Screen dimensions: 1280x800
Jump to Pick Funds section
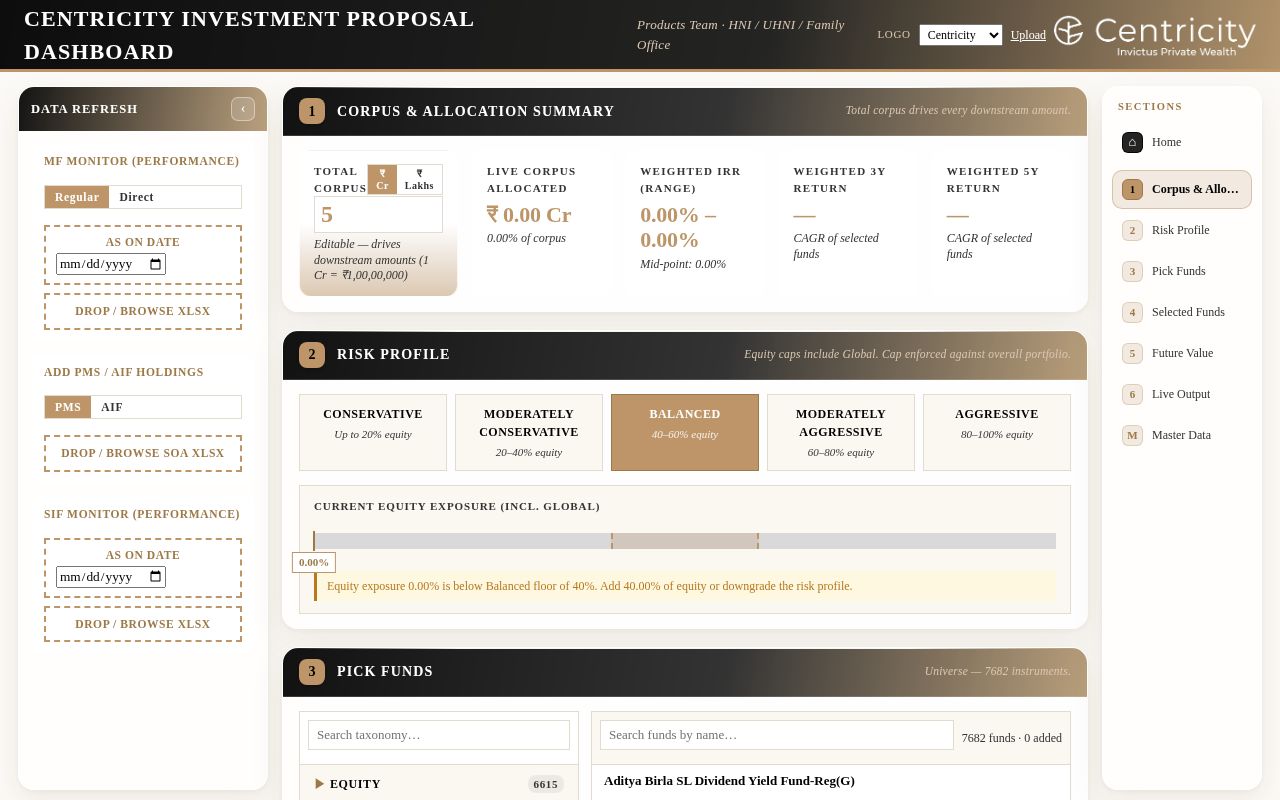pyautogui.click(x=1182, y=271)
